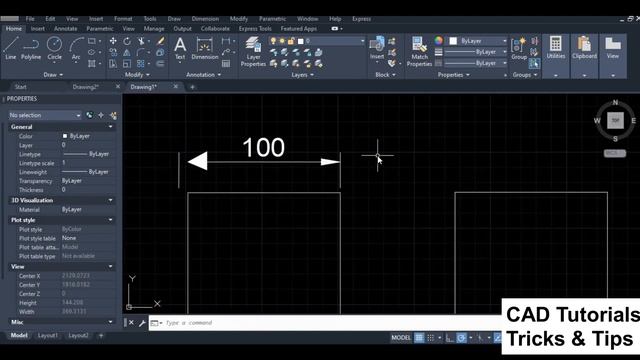Screen dimensions: 640x360
Task: Click the ribbon object color wheel icon
Action: (x=438, y=40)
